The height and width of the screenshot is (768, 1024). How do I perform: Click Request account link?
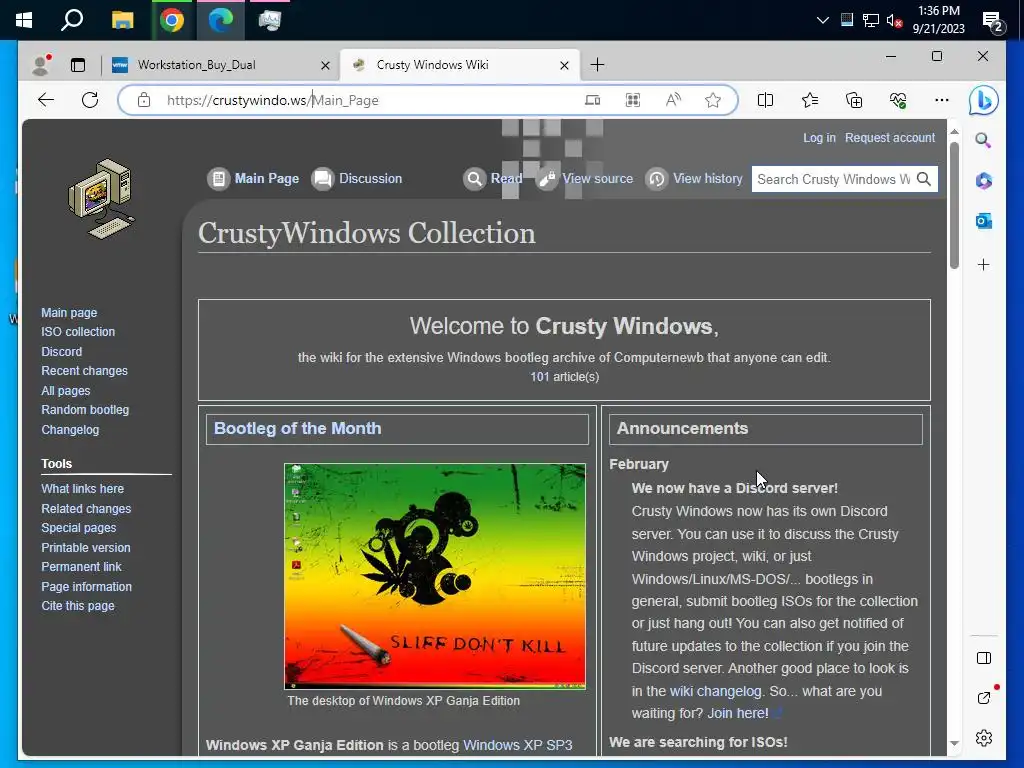(889, 138)
